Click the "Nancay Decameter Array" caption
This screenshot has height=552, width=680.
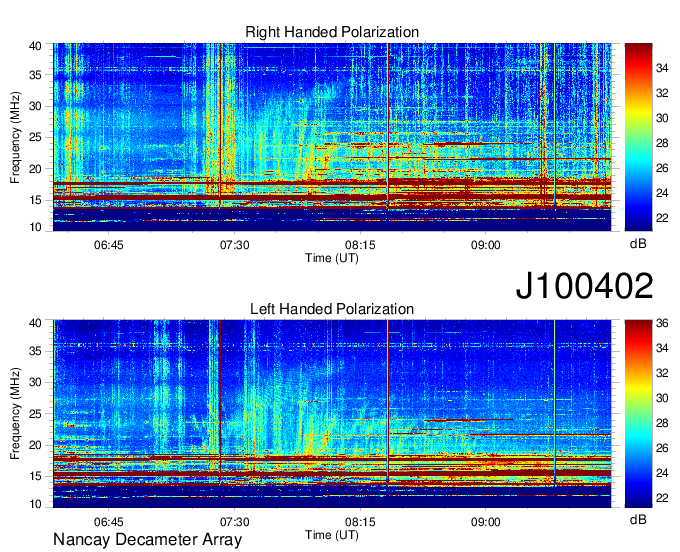147,540
